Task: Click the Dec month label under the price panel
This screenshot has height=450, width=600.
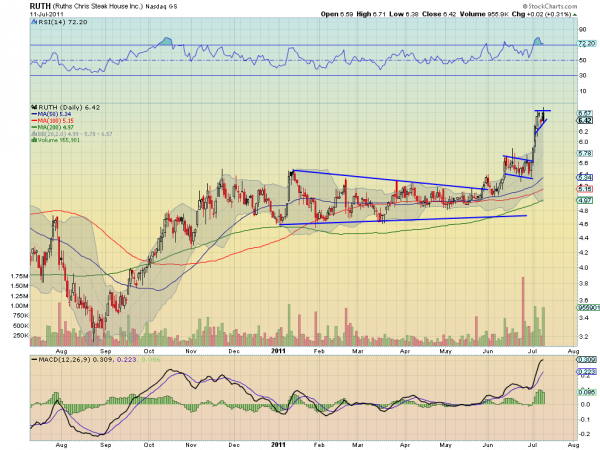Action: [x=234, y=351]
